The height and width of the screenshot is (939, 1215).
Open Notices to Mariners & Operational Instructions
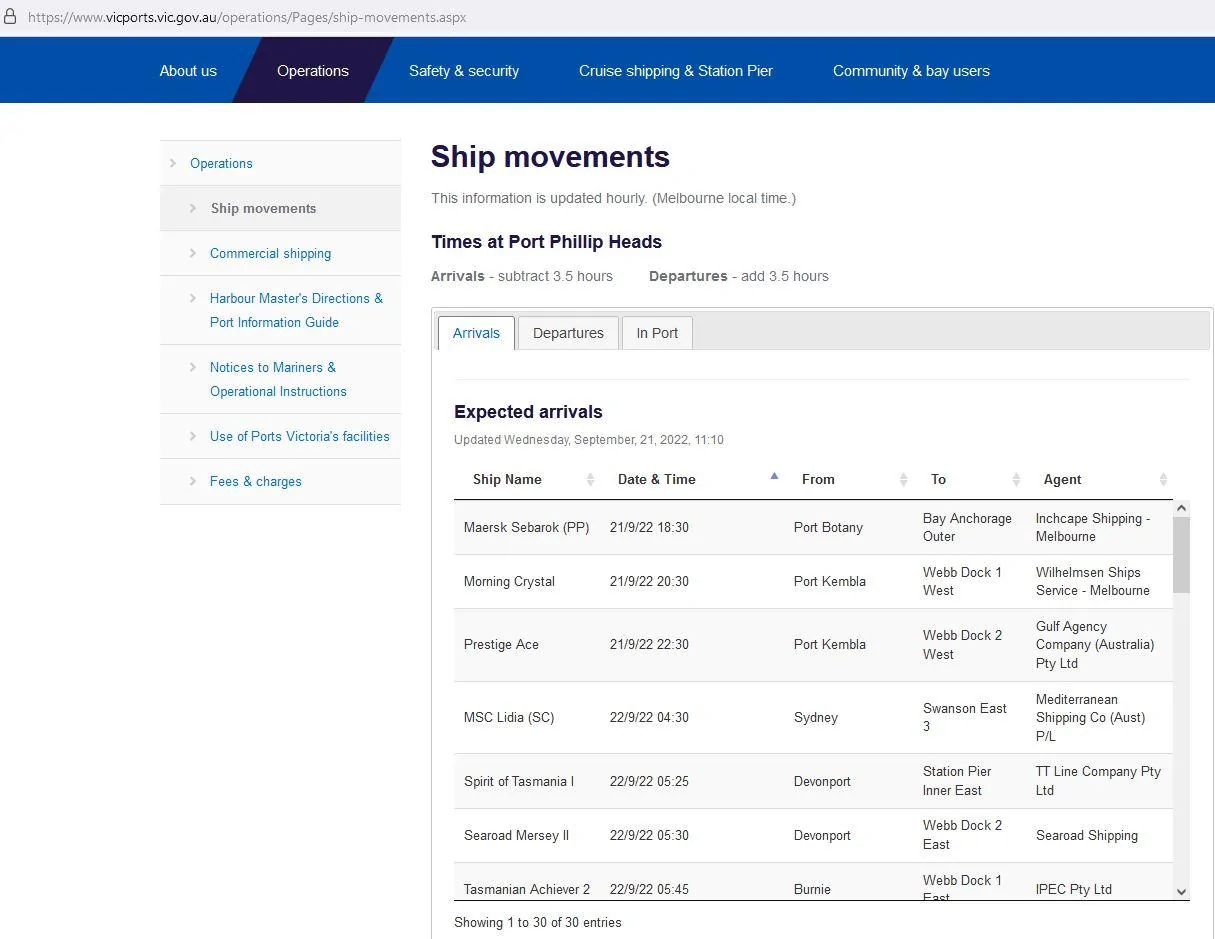click(x=278, y=379)
